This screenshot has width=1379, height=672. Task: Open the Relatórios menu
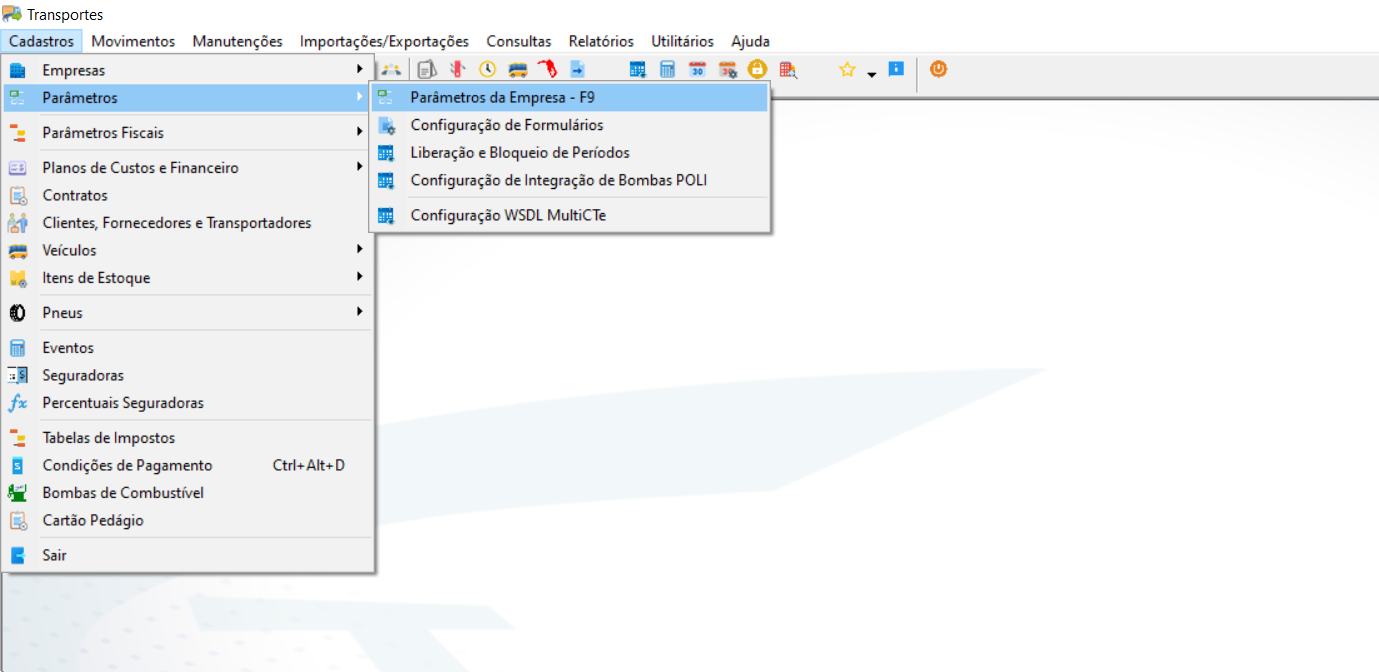[x=601, y=41]
